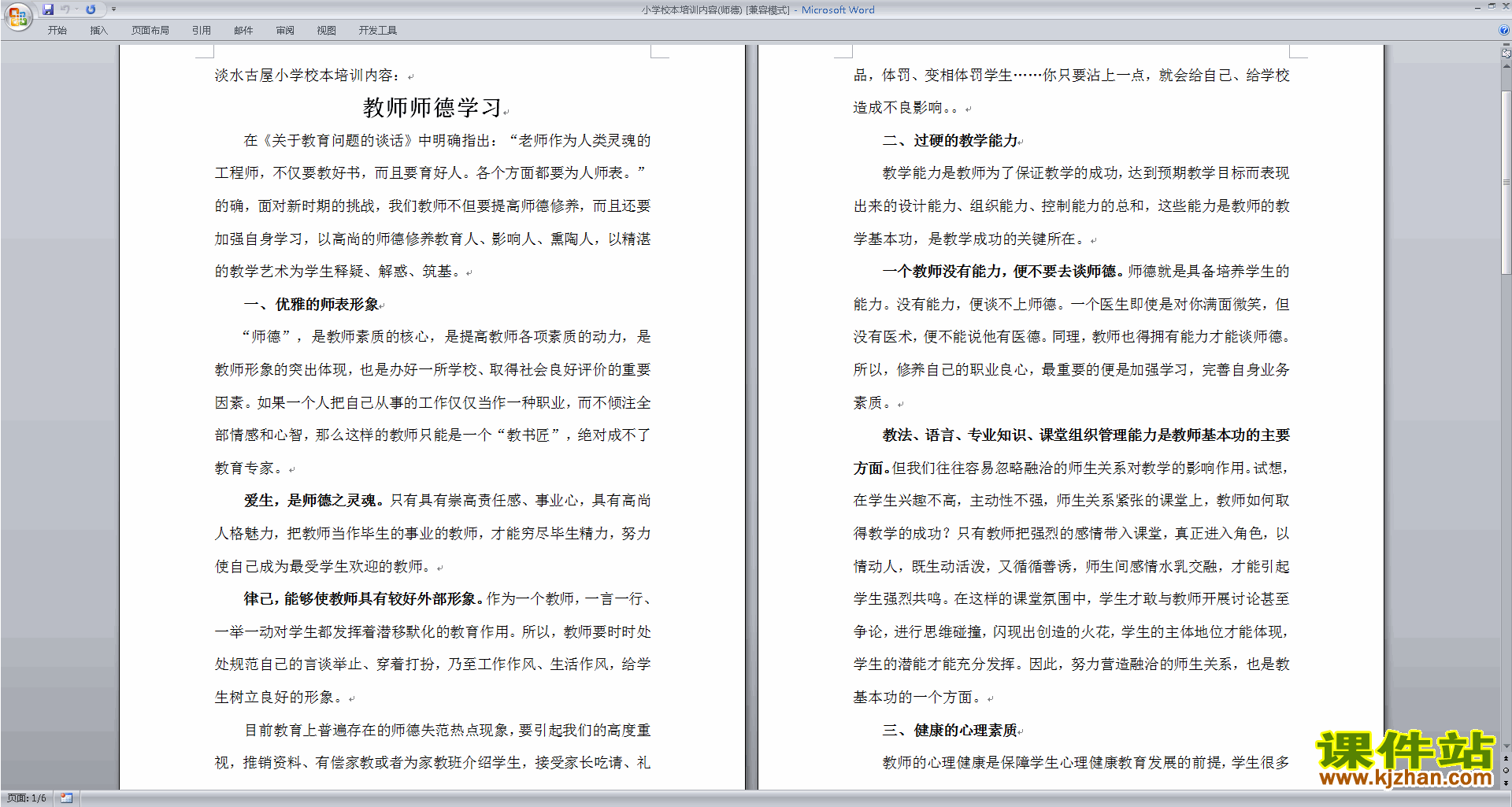The width and height of the screenshot is (1512, 807).
Task: Click the line starting “师德”，是教师素质的核心
Action: 447,337
